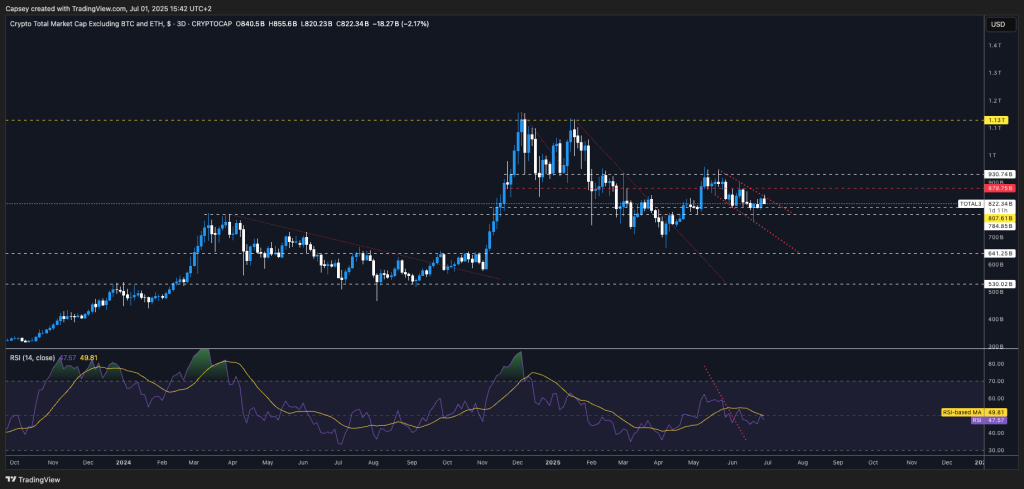Click the 400B price scale tick
Screen dimensions: 1024x489
coord(995,319)
